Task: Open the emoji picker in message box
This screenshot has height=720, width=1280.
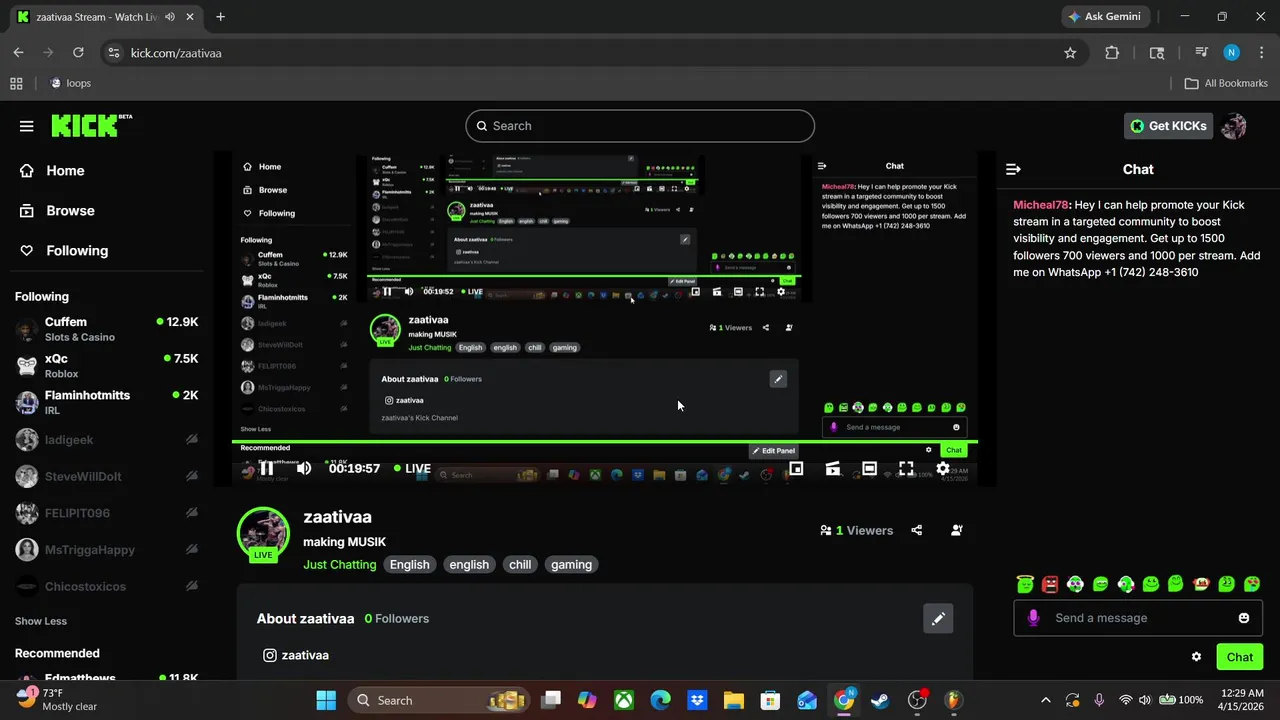Action: (x=1244, y=618)
